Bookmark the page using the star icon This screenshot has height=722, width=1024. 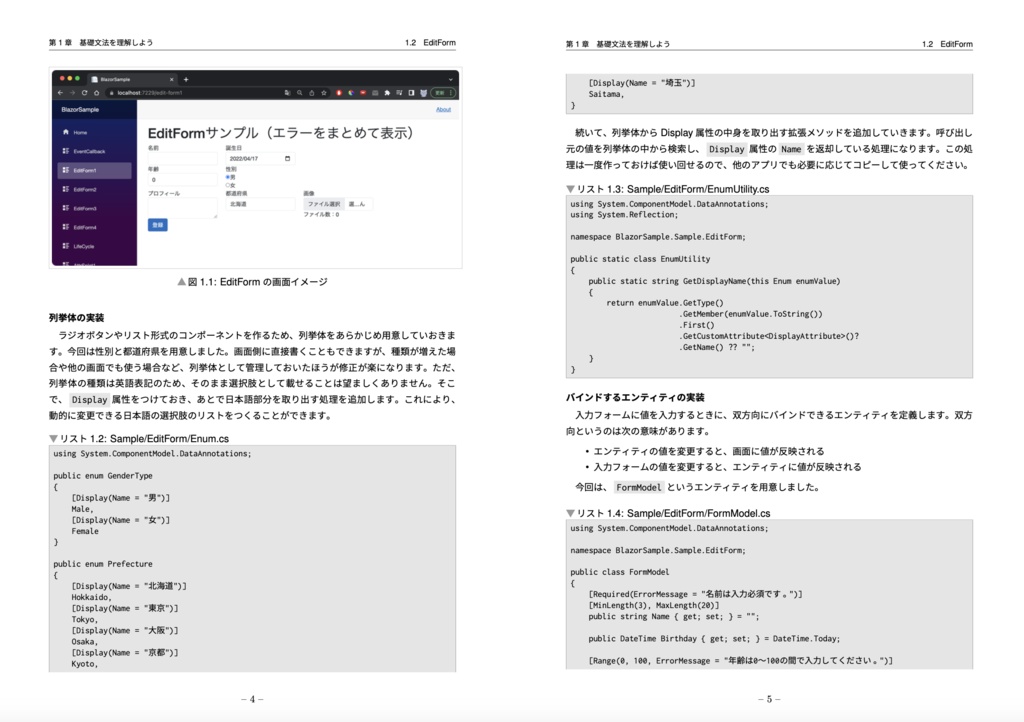tap(324, 93)
